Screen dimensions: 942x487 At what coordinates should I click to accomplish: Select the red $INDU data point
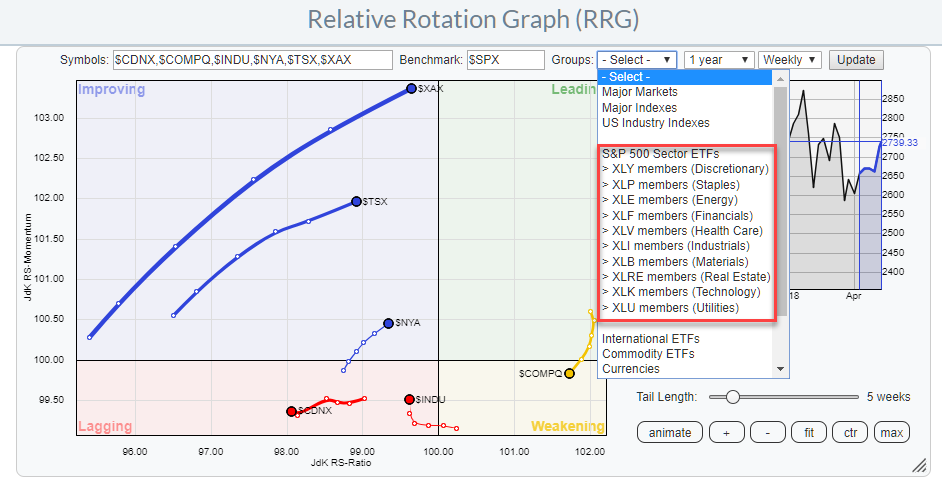tap(409, 399)
